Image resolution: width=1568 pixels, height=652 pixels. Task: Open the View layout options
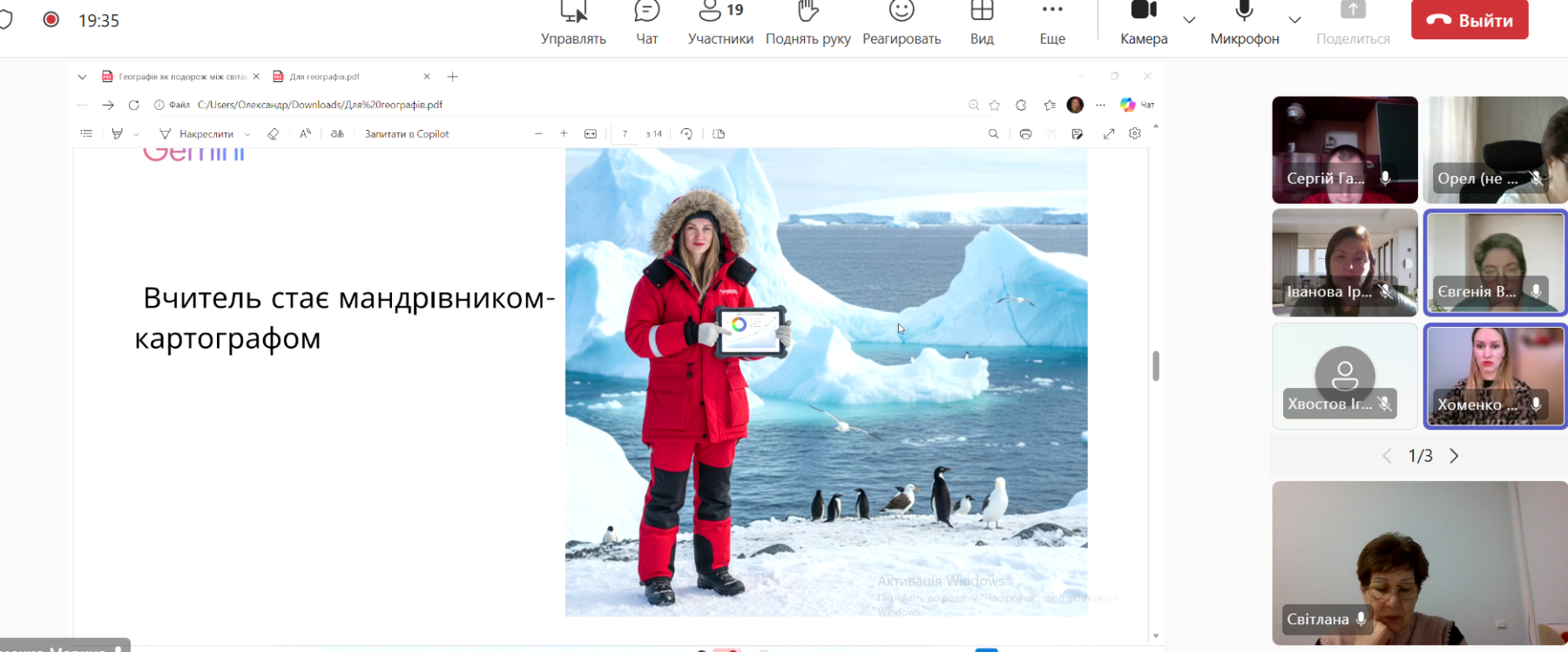click(982, 23)
